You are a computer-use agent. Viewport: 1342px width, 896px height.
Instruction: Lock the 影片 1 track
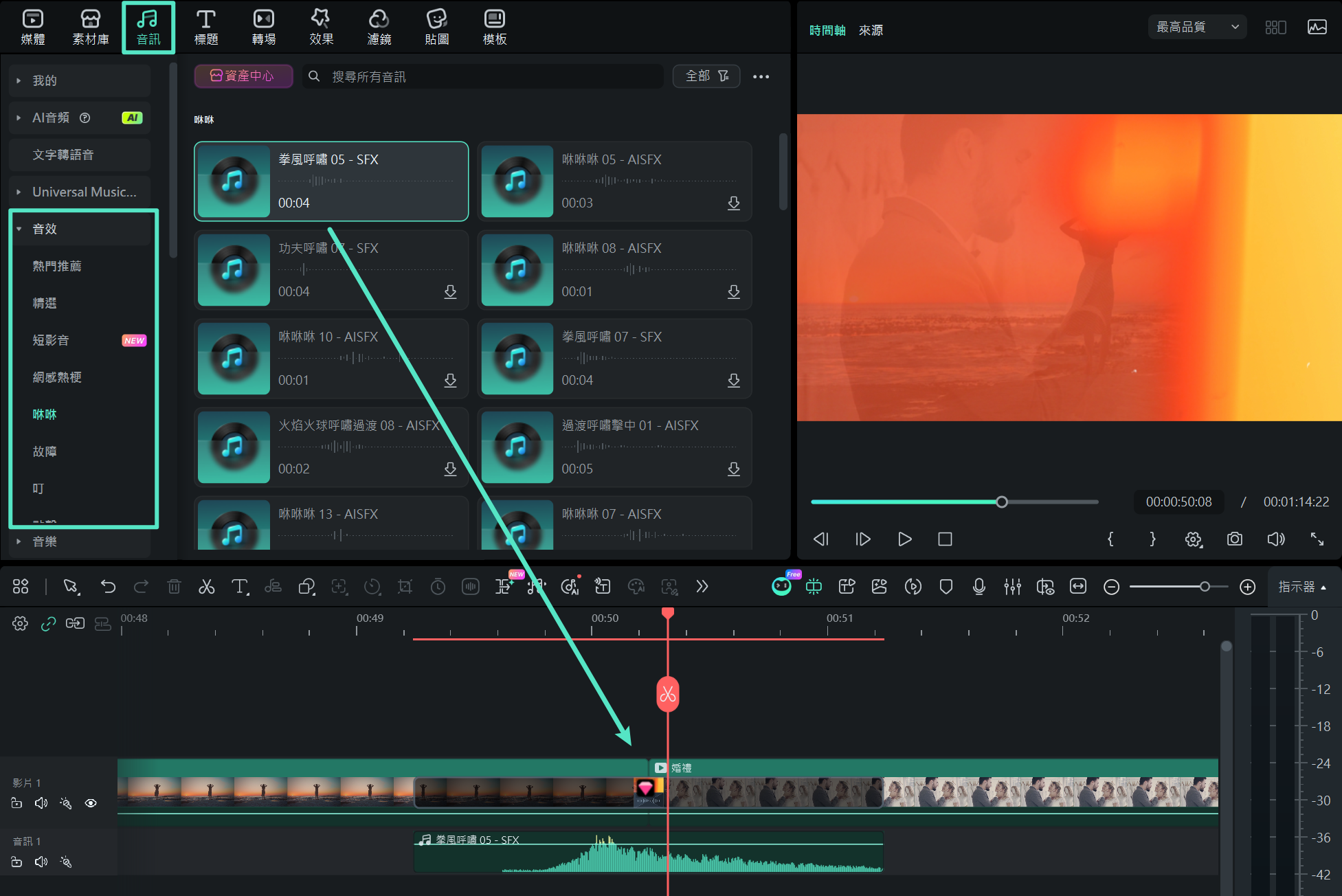17,803
